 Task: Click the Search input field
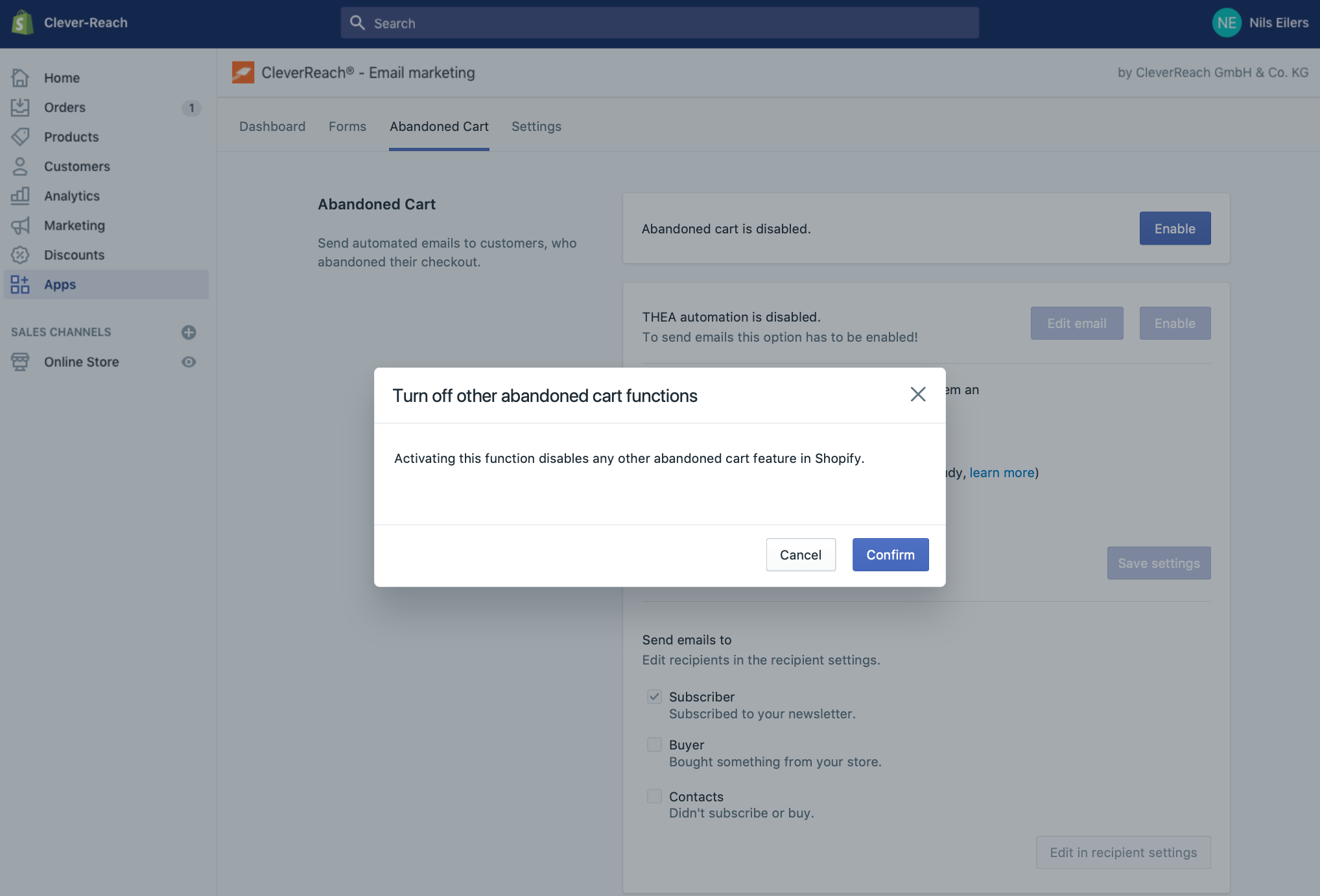[659, 23]
